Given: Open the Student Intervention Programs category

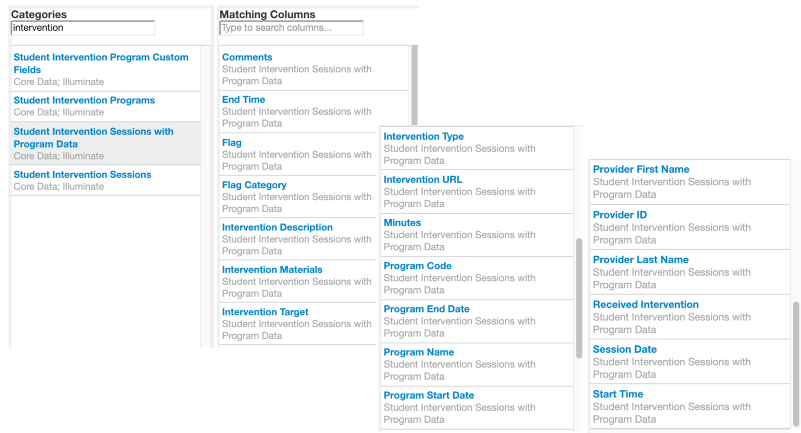Looking at the screenshot, I should pyautogui.click(x=84, y=100).
